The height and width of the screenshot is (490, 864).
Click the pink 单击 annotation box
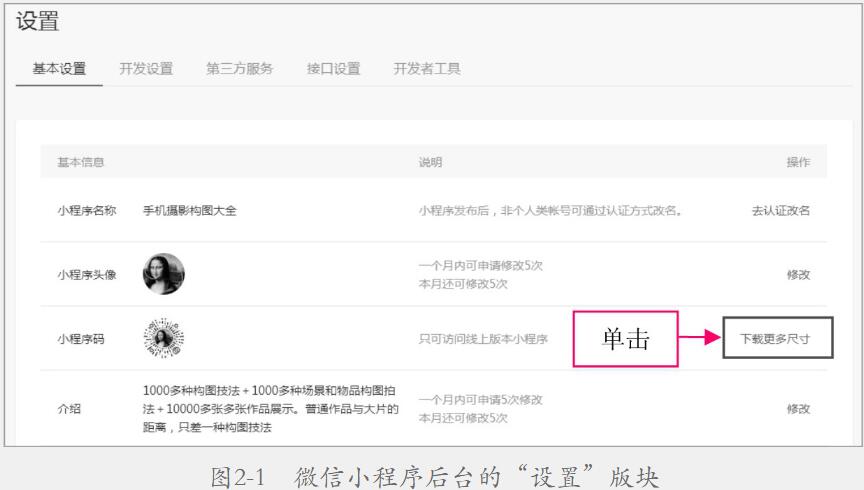click(x=625, y=339)
